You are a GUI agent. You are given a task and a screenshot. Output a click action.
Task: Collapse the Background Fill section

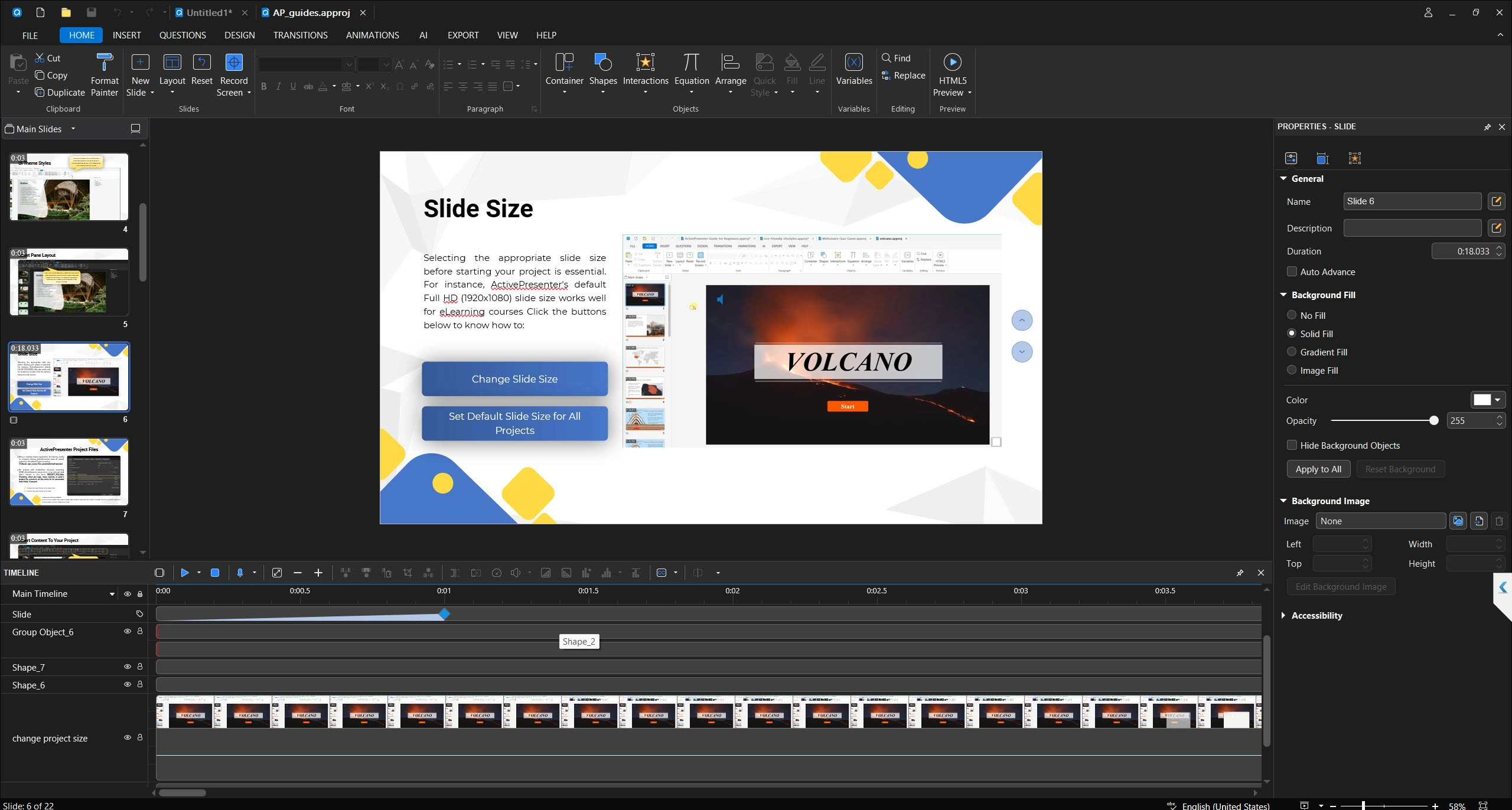click(x=1283, y=295)
